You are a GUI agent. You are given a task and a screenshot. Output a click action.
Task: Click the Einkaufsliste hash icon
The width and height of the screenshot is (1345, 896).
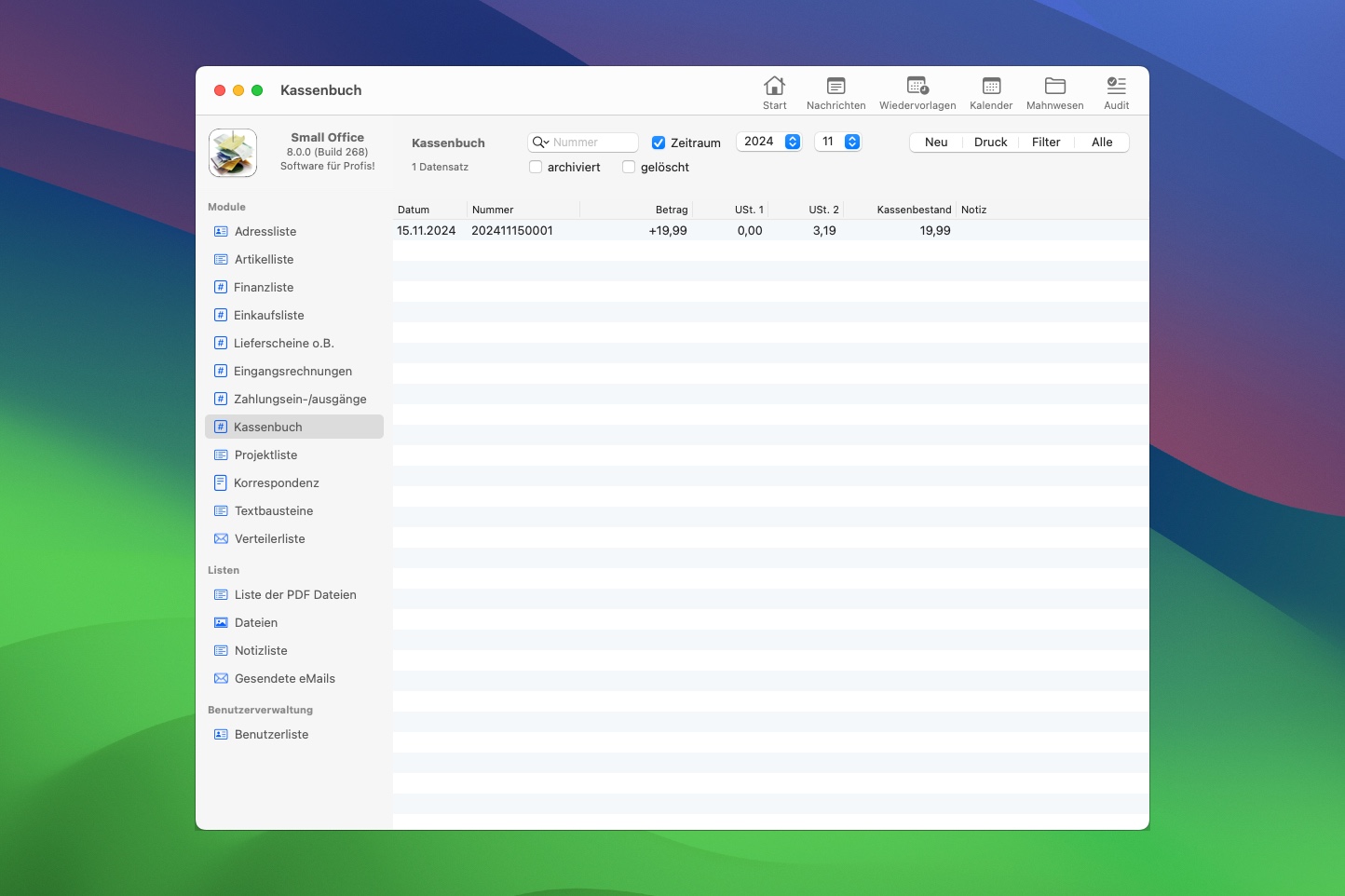tap(221, 315)
